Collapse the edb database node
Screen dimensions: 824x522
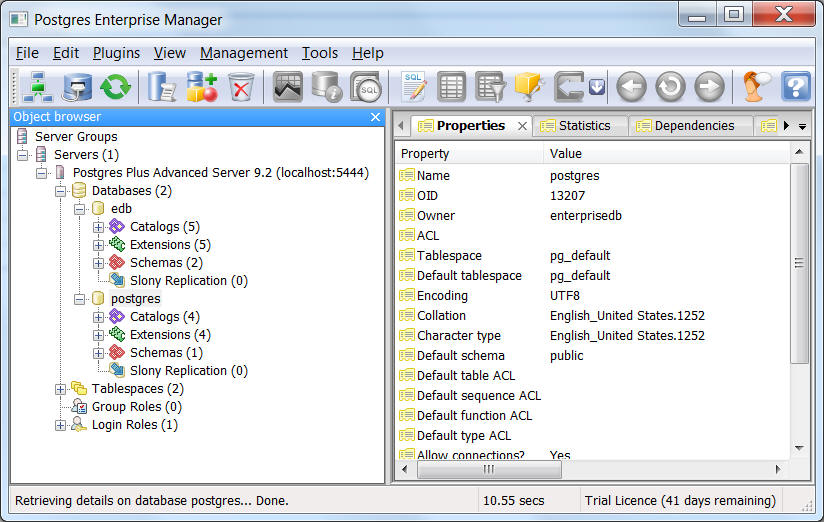click(80, 209)
